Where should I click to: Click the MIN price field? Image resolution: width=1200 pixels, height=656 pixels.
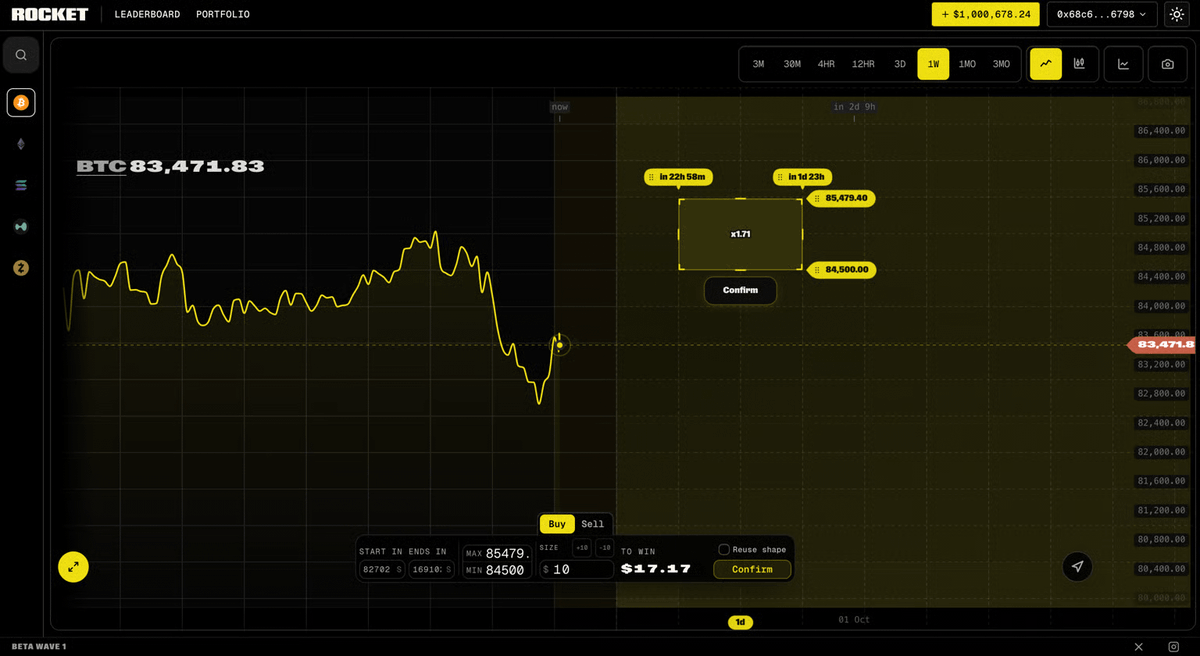tap(497, 570)
